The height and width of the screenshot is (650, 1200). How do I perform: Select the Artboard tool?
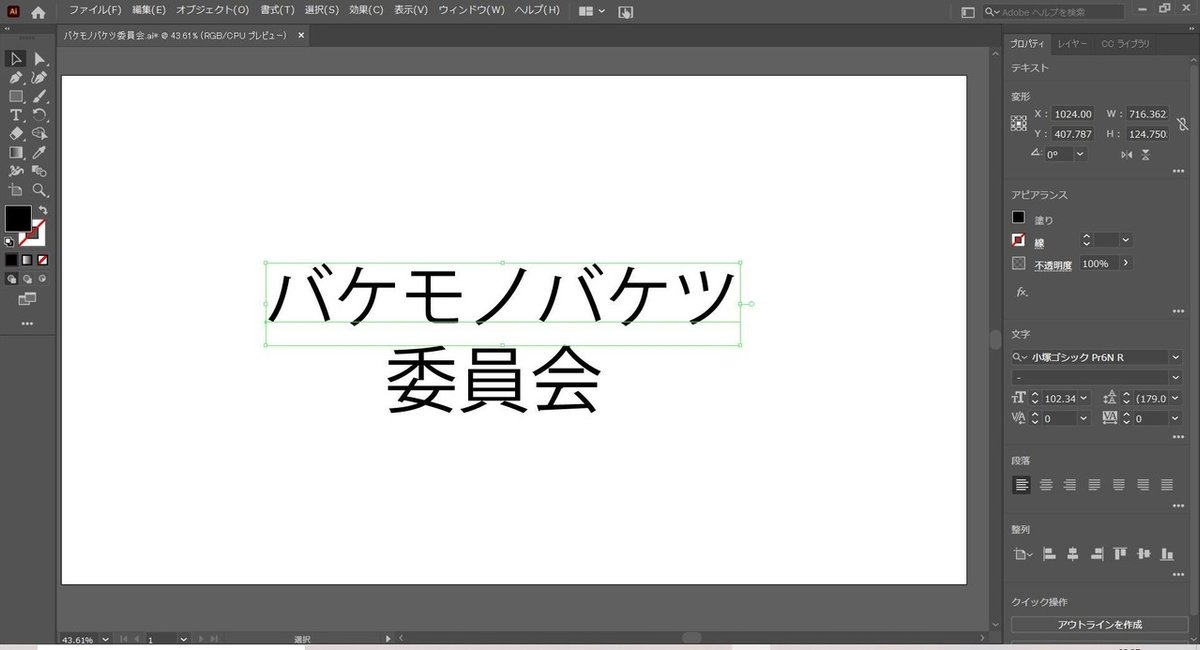(16, 189)
